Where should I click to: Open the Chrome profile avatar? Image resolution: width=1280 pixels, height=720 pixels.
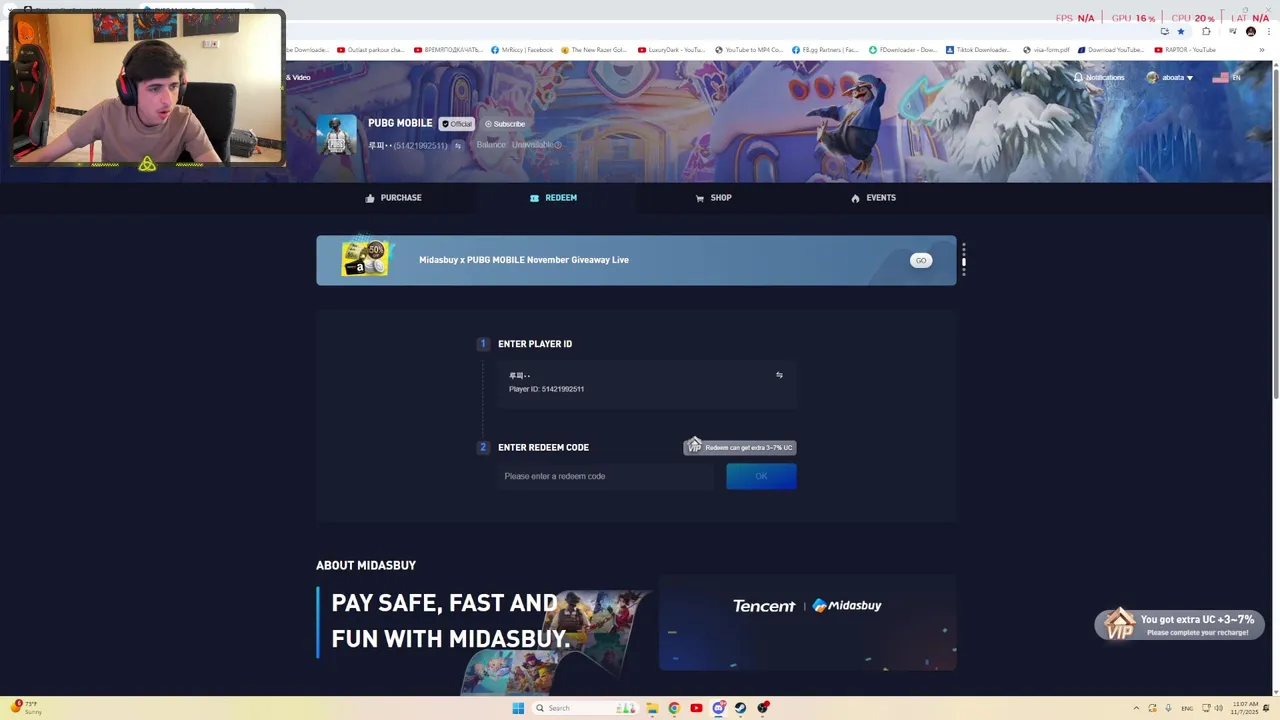coord(1251,31)
